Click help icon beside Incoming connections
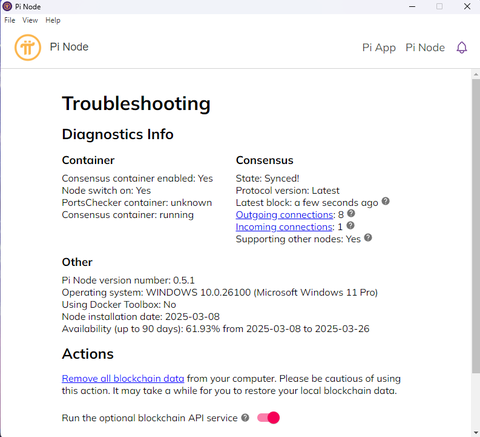 pos(350,226)
